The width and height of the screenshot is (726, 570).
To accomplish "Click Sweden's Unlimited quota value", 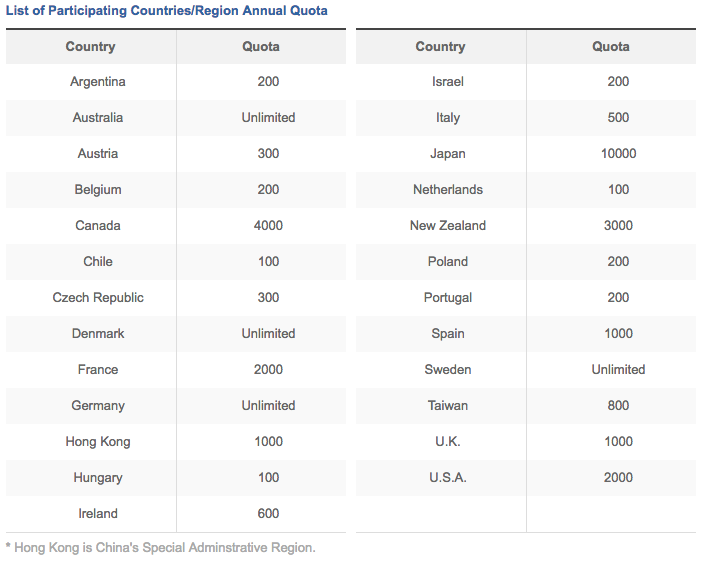I will [x=618, y=370].
